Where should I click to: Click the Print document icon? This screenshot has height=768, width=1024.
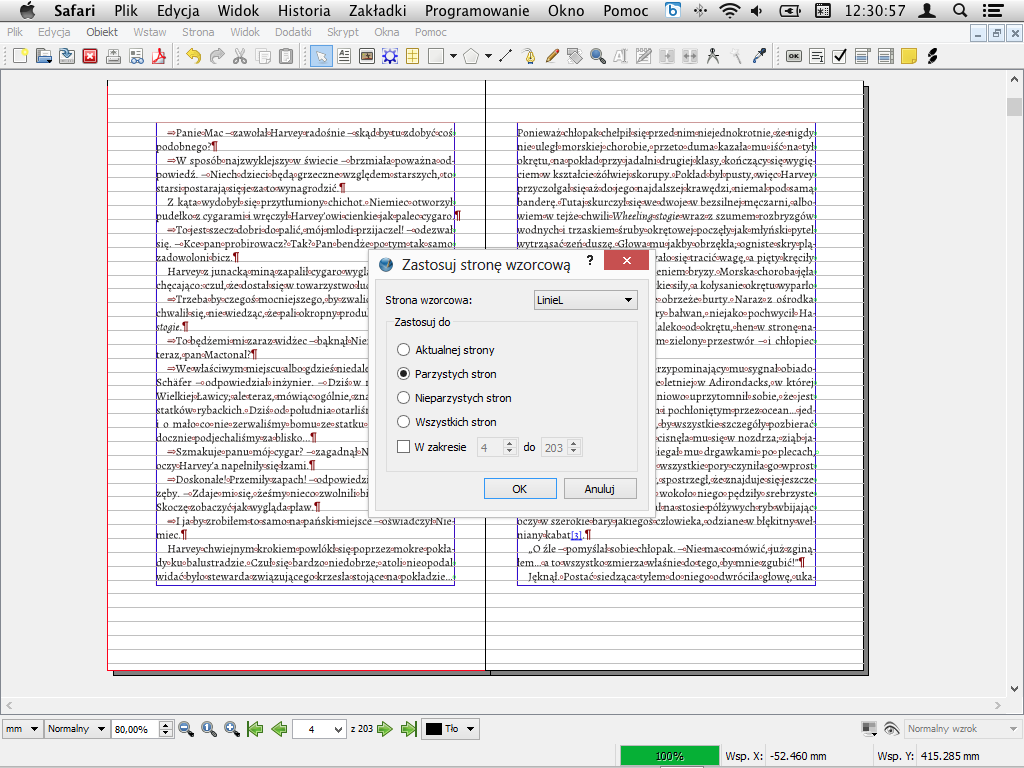coord(112,56)
